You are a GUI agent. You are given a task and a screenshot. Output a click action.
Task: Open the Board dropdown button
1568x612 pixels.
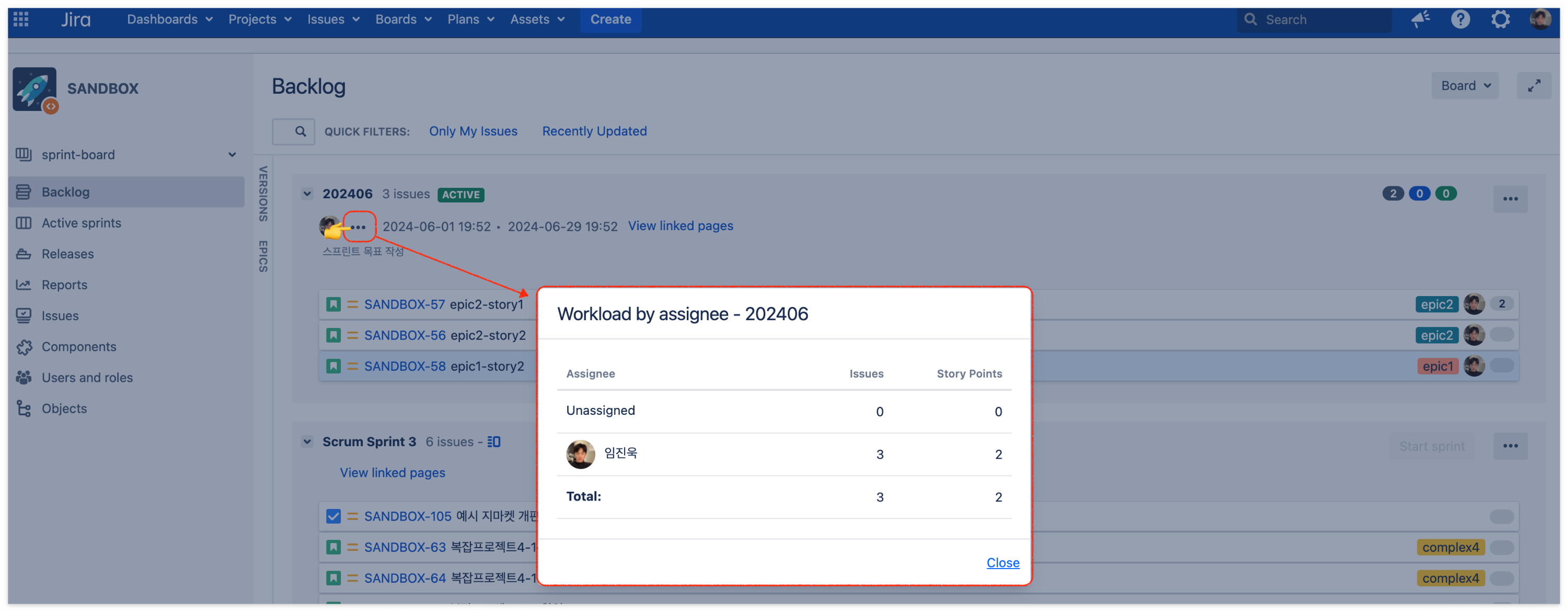(x=1465, y=86)
